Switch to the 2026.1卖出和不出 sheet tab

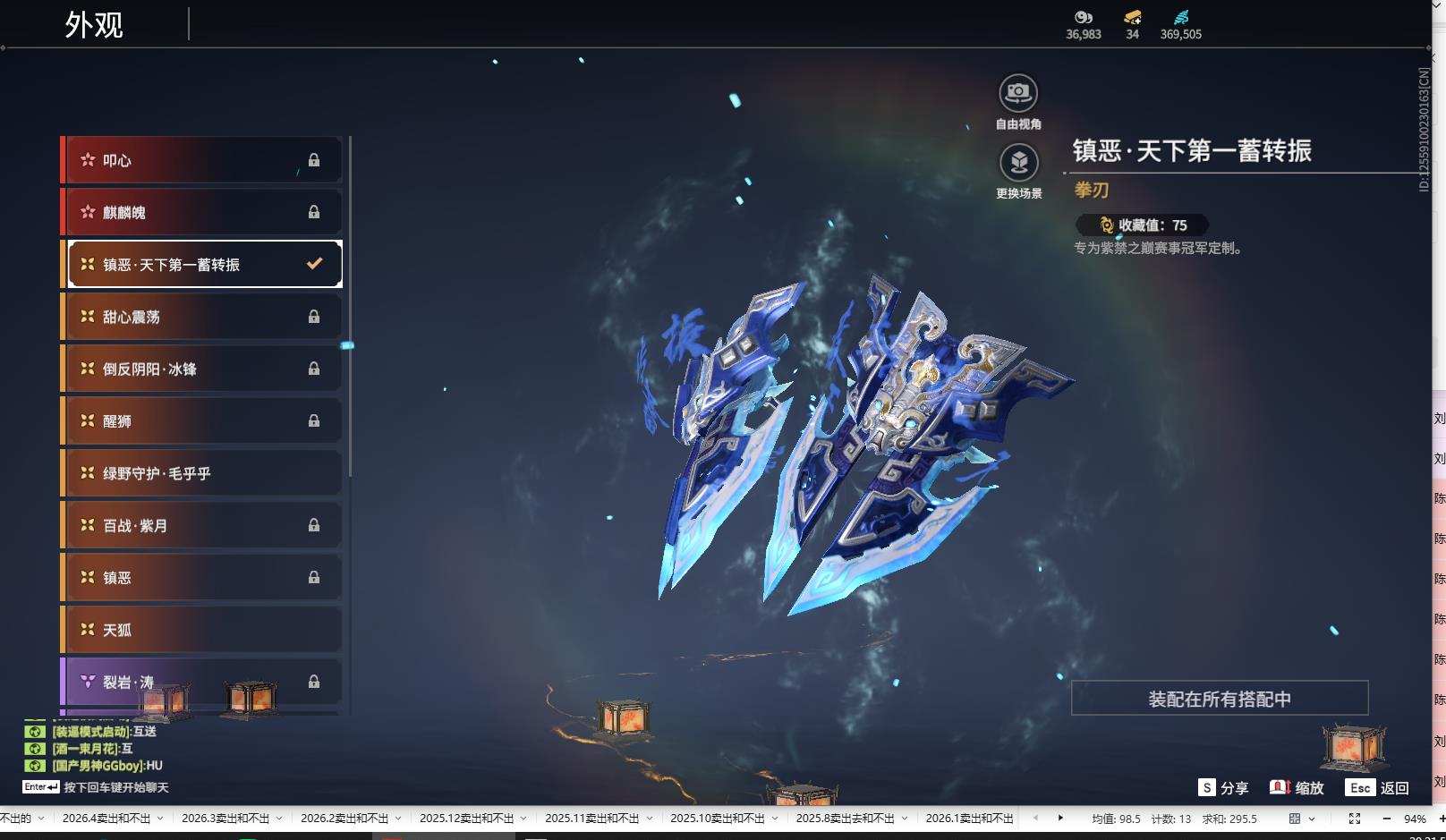pyautogui.click(x=969, y=818)
